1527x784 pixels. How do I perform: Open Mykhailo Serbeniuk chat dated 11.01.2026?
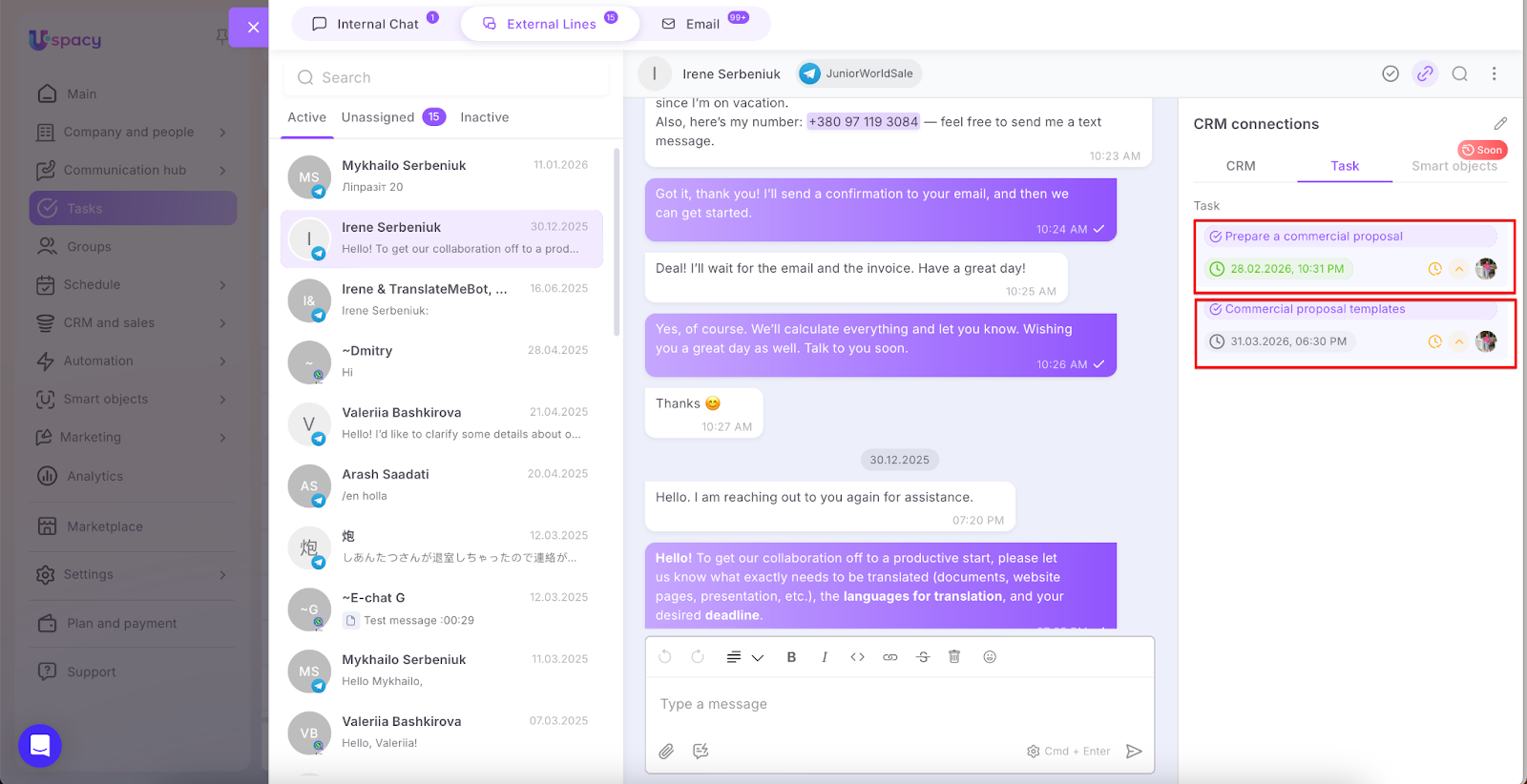pyautogui.click(x=444, y=176)
